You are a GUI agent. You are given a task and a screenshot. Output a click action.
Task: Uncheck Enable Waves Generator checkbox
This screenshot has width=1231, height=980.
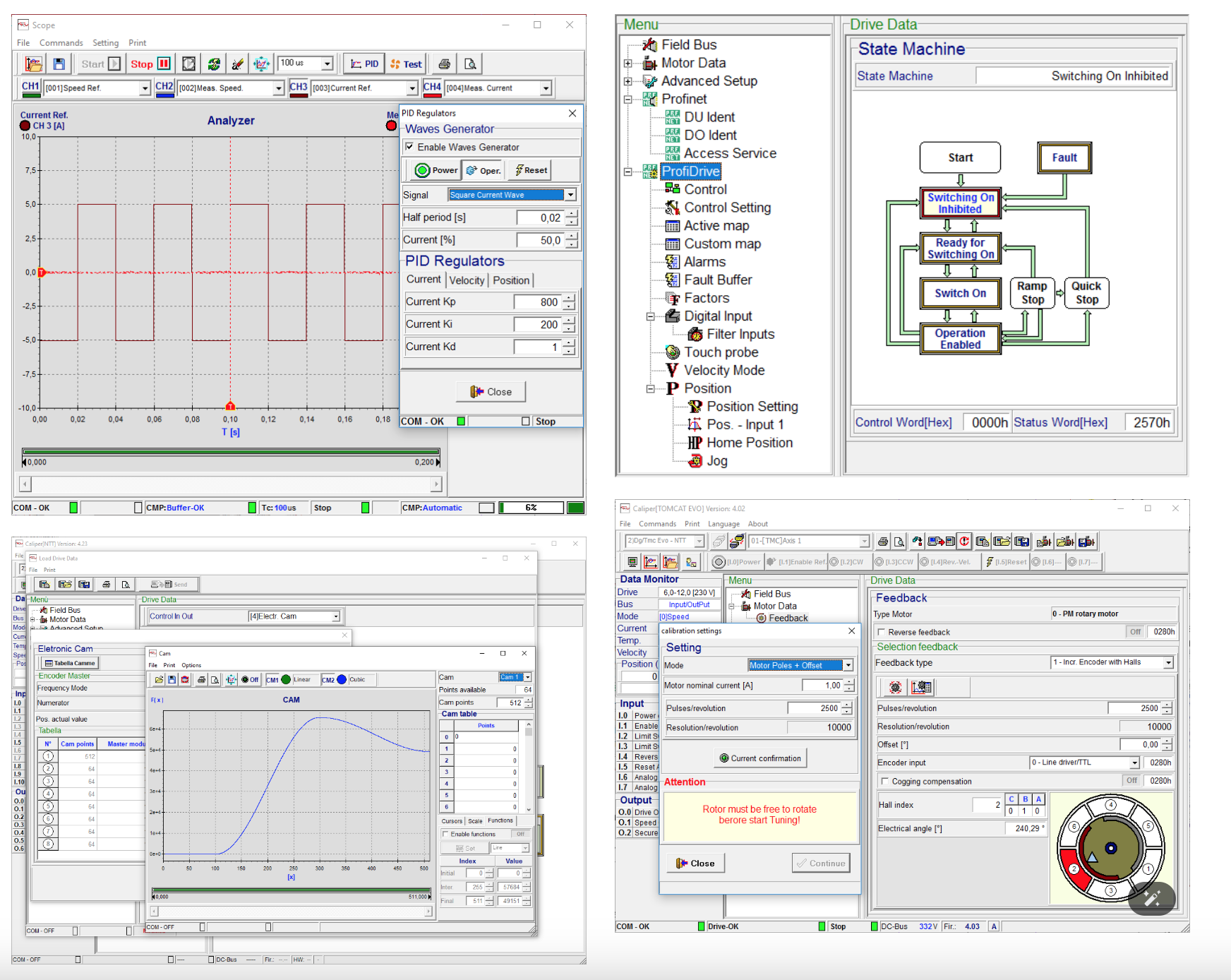tap(409, 147)
